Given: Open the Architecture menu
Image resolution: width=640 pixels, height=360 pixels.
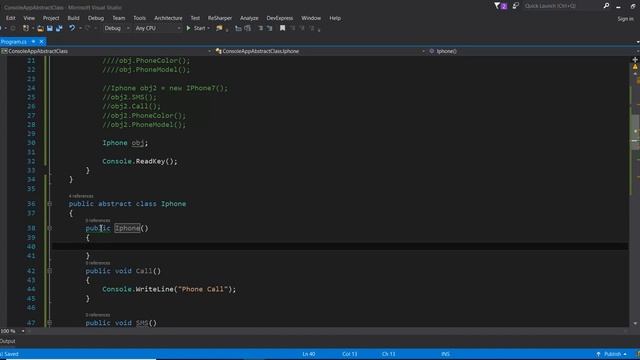Looking at the screenshot, I should coord(168,18).
